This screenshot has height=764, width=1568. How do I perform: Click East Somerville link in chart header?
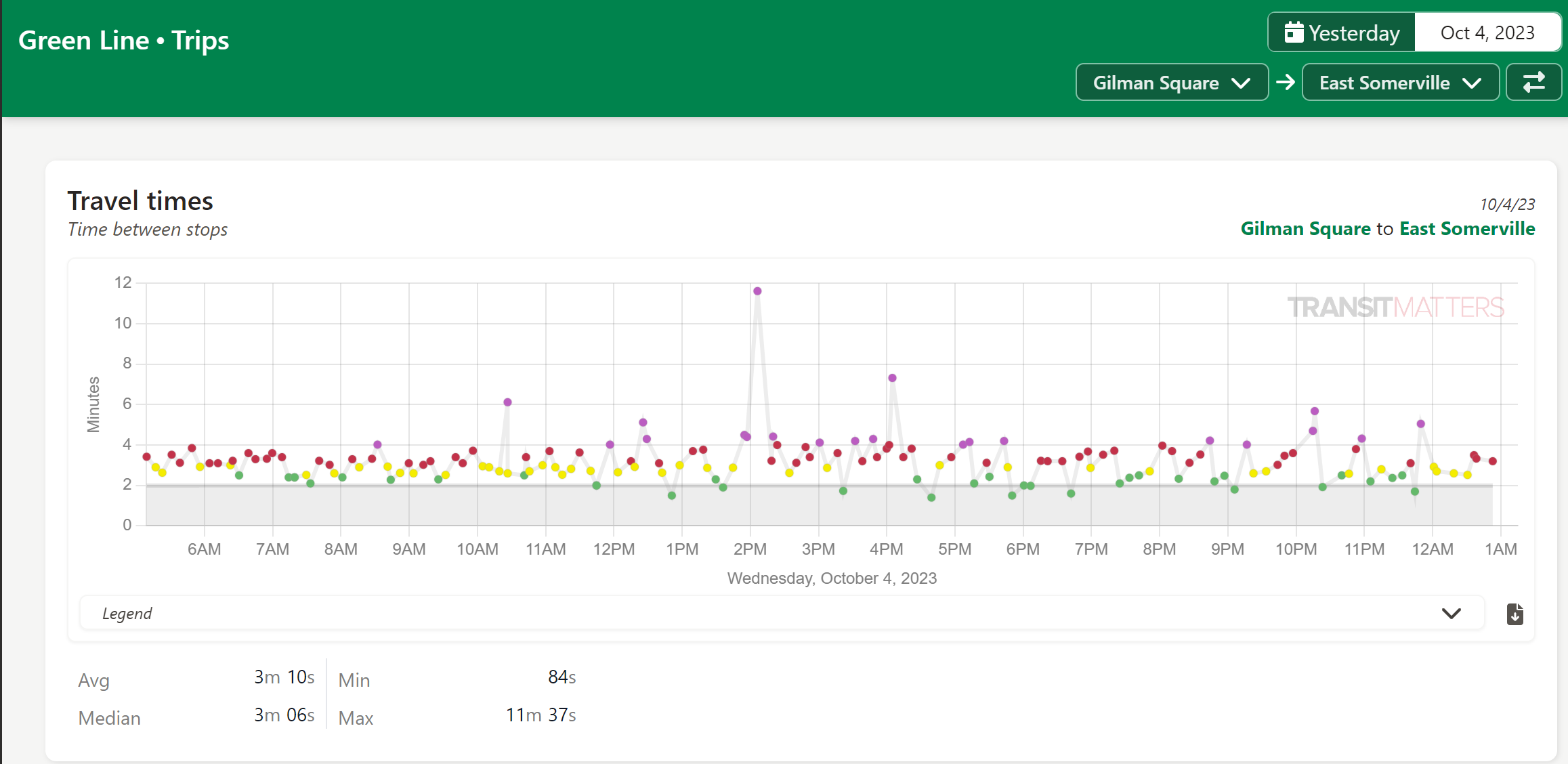coord(1467,229)
